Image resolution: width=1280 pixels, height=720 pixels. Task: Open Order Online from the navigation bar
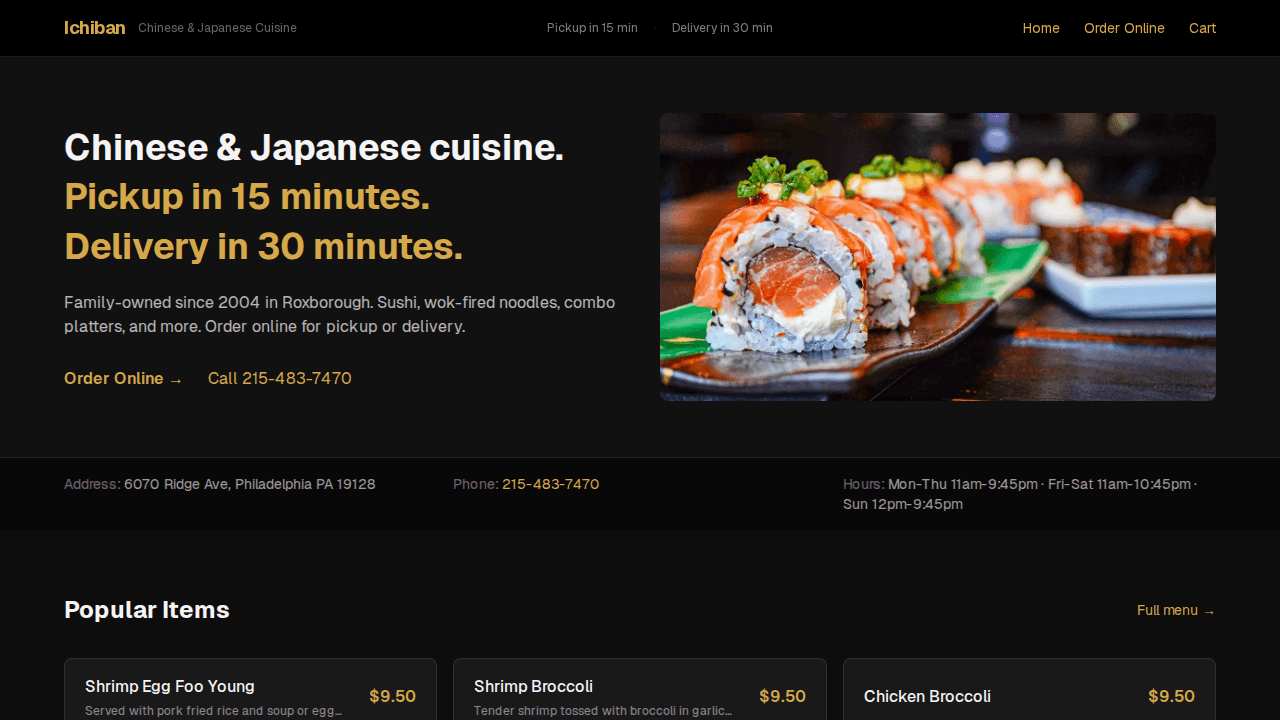1124,28
